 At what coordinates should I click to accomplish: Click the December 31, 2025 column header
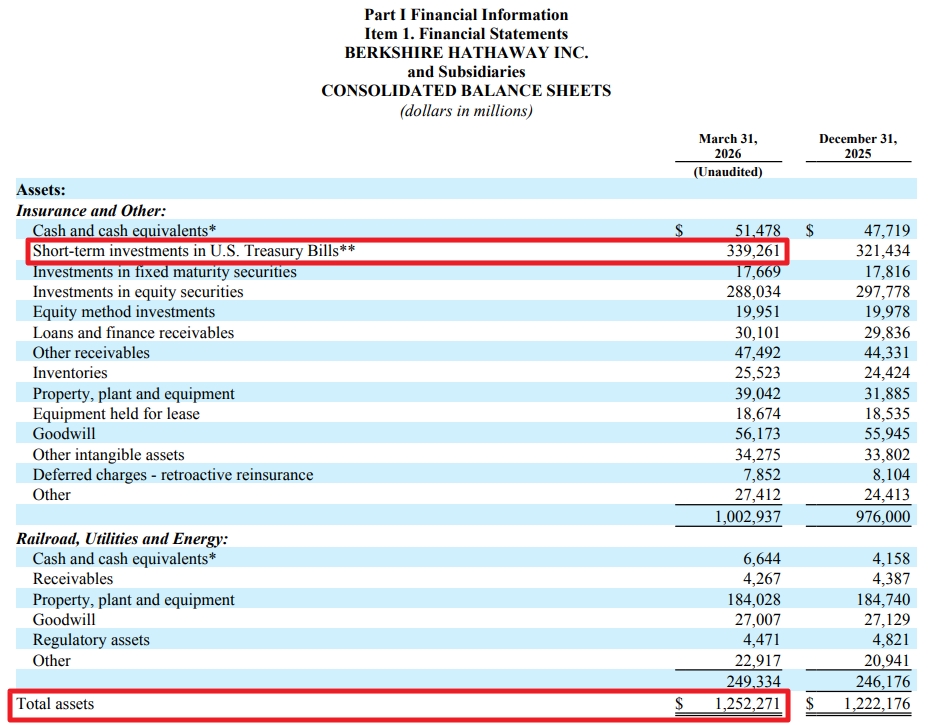click(858, 146)
